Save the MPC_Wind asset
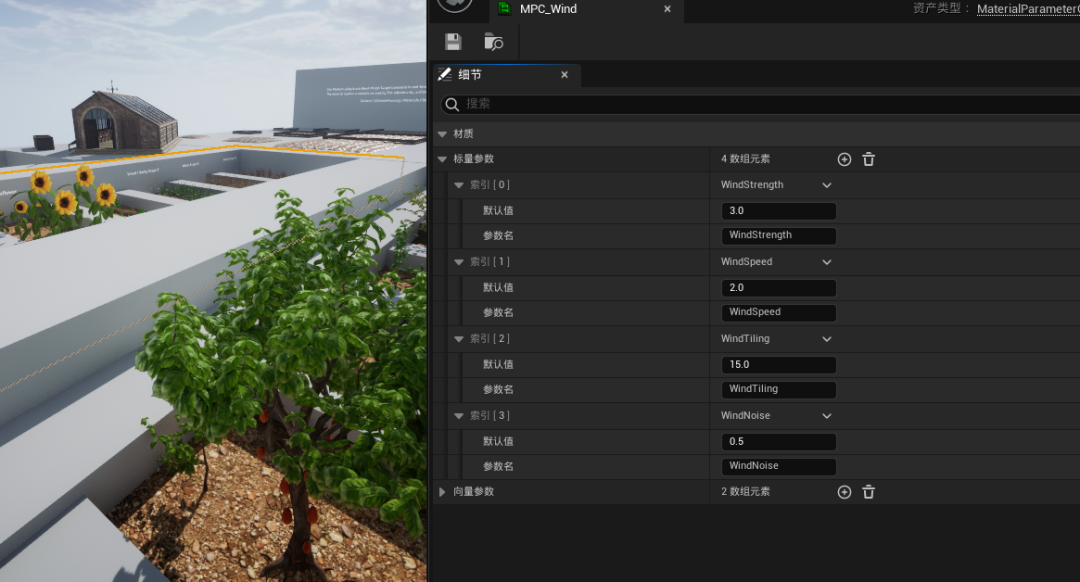This screenshot has width=1080, height=582. pos(453,41)
